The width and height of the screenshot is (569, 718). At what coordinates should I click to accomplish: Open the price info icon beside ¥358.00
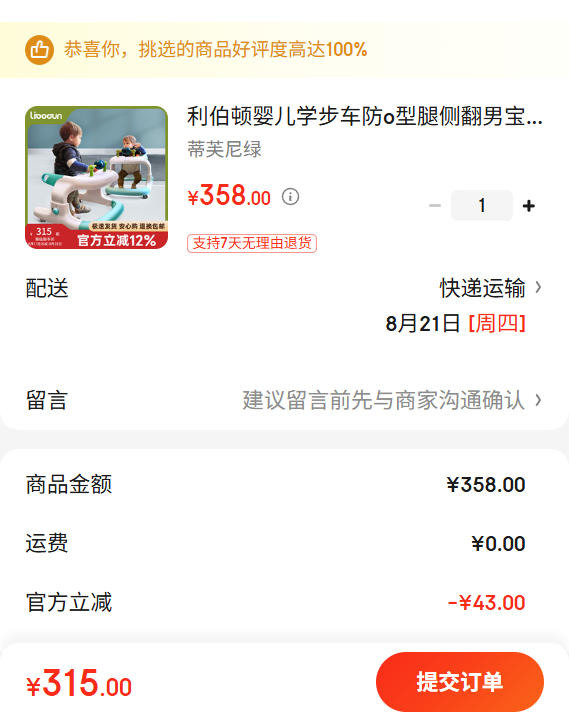(x=290, y=197)
